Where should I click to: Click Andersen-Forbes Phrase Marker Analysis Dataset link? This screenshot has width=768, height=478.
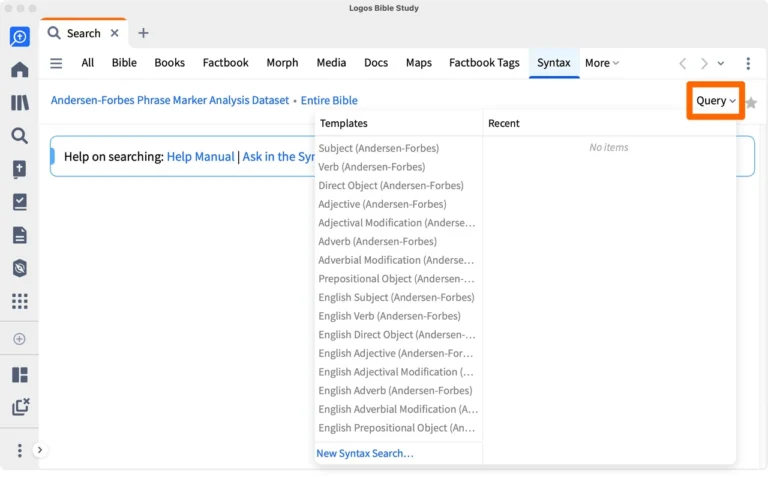(169, 100)
